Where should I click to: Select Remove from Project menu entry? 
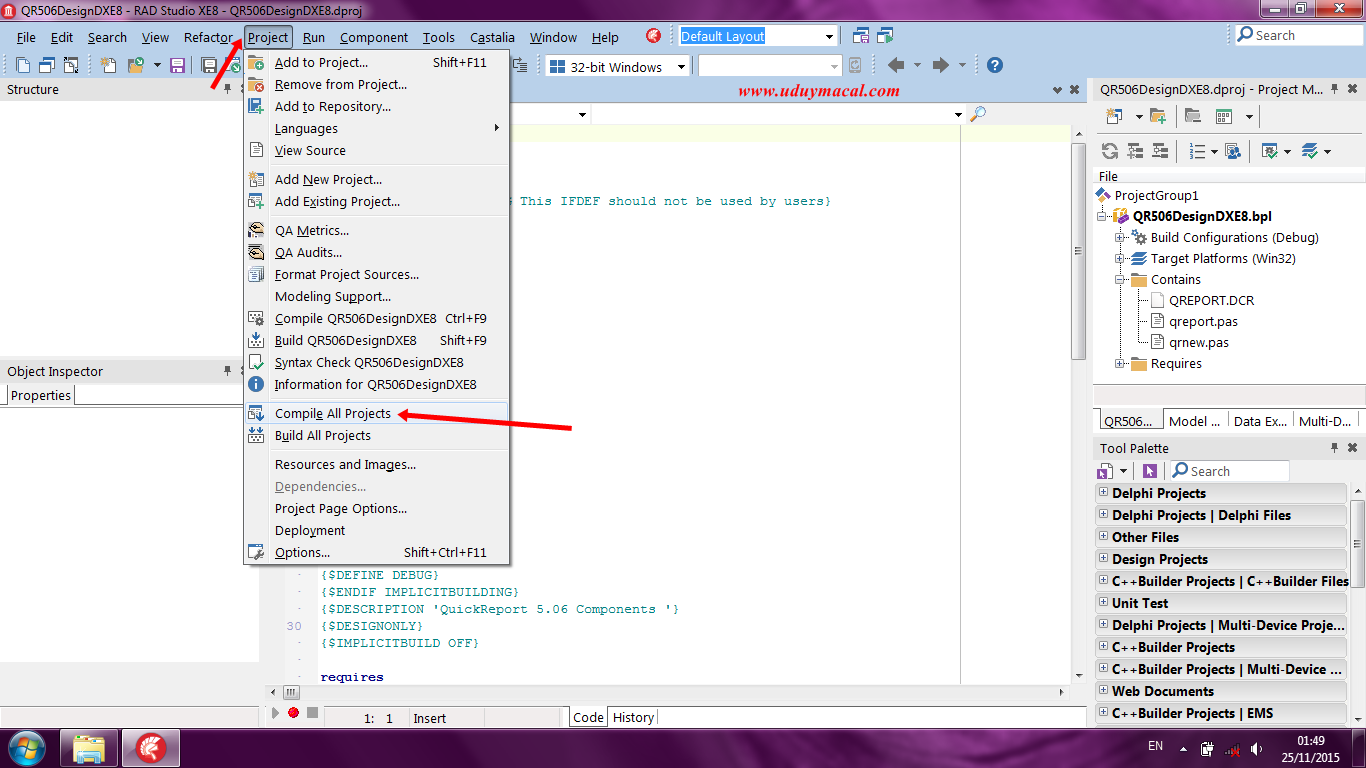(376, 84)
